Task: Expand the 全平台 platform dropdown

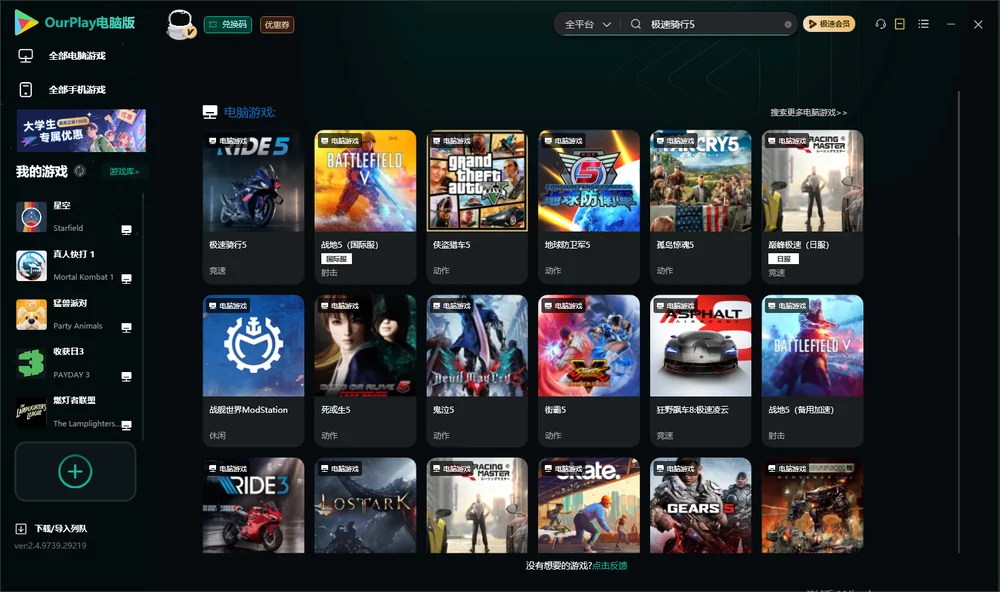Action: (587, 24)
